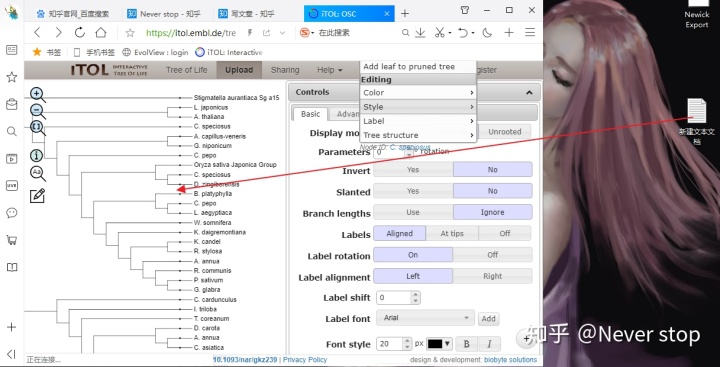Expand the Tree structure submenu
The width and height of the screenshot is (720, 367).
[418, 135]
